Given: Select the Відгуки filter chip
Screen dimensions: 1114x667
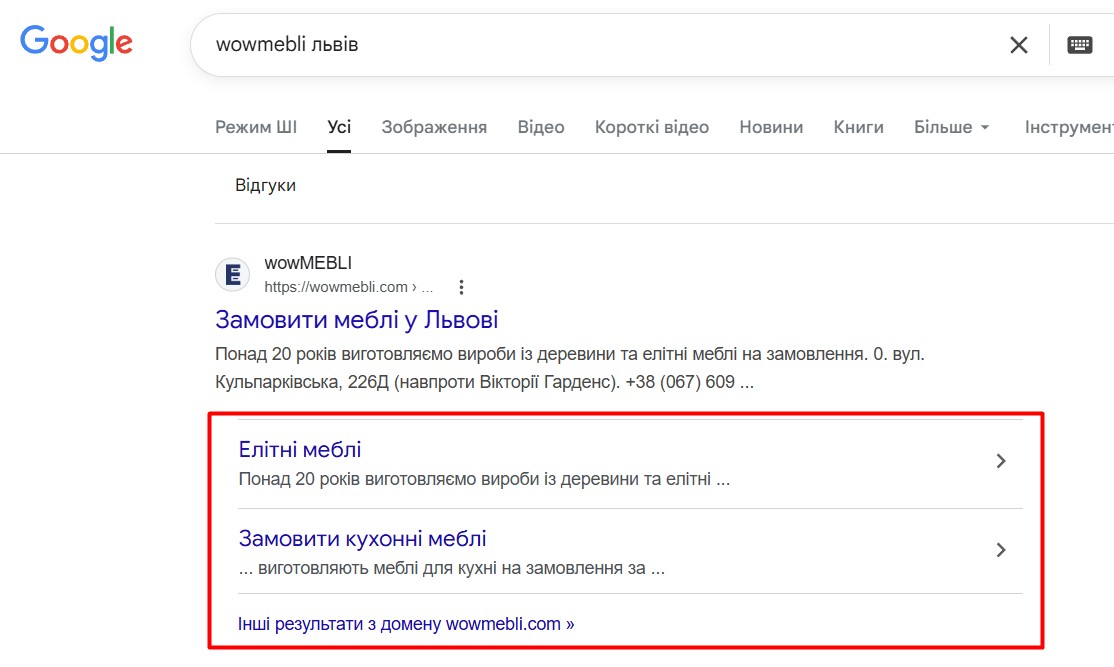Looking at the screenshot, I should click(265, 185).
